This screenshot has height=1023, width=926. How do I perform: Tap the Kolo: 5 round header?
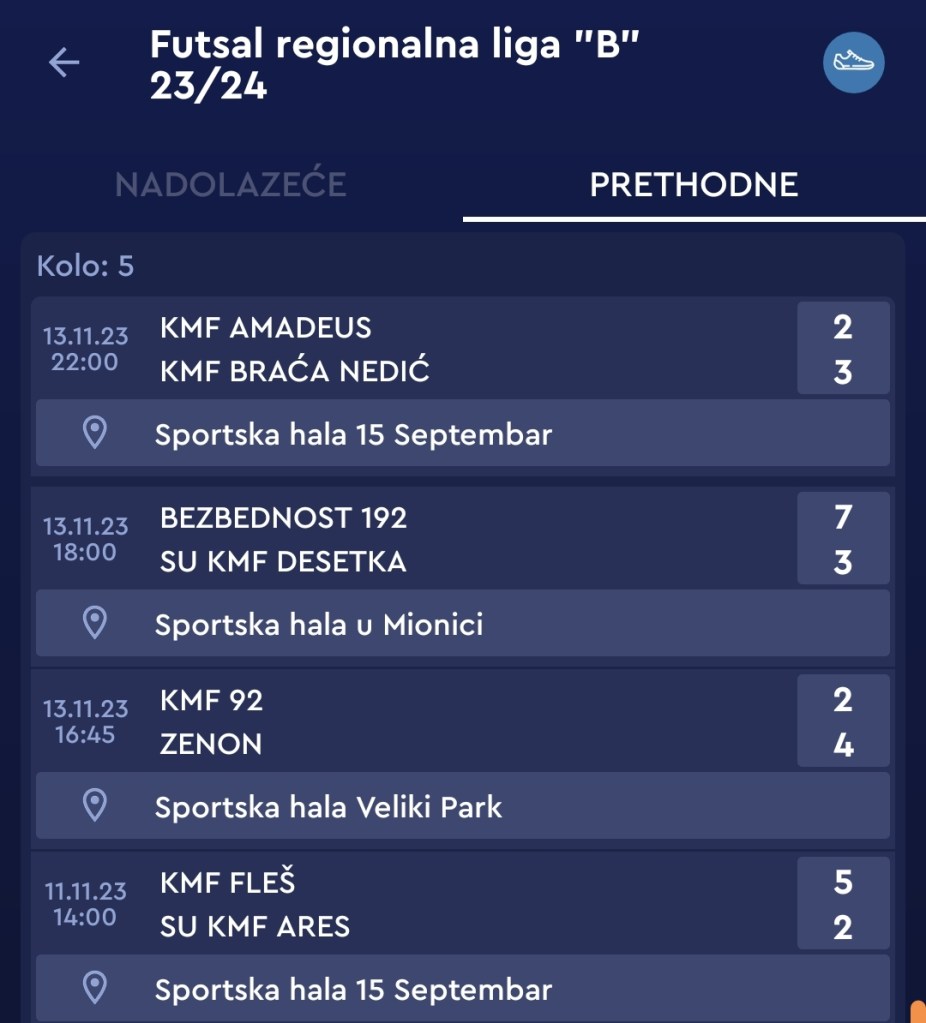click(85, 266)
